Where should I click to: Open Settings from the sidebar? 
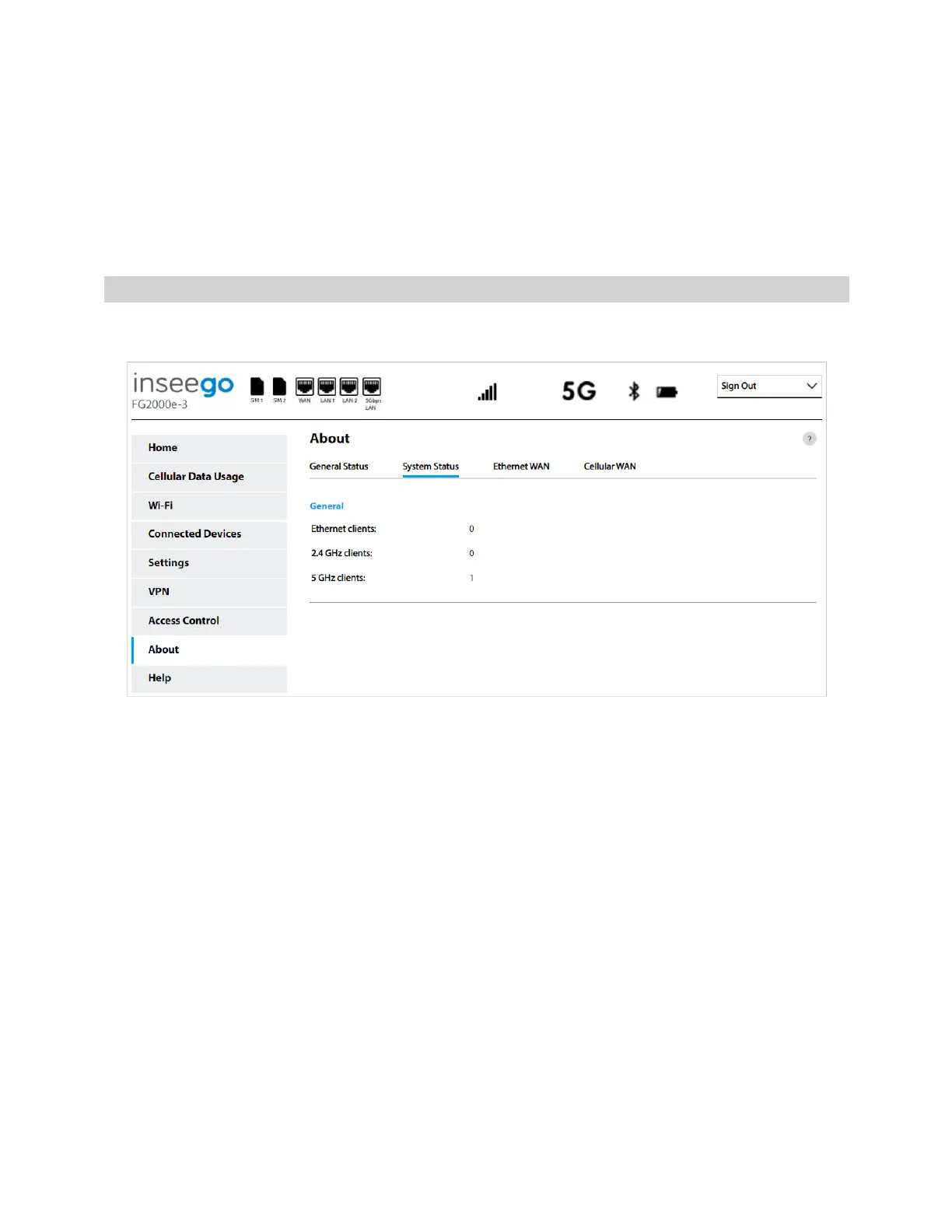coord(209,563)
